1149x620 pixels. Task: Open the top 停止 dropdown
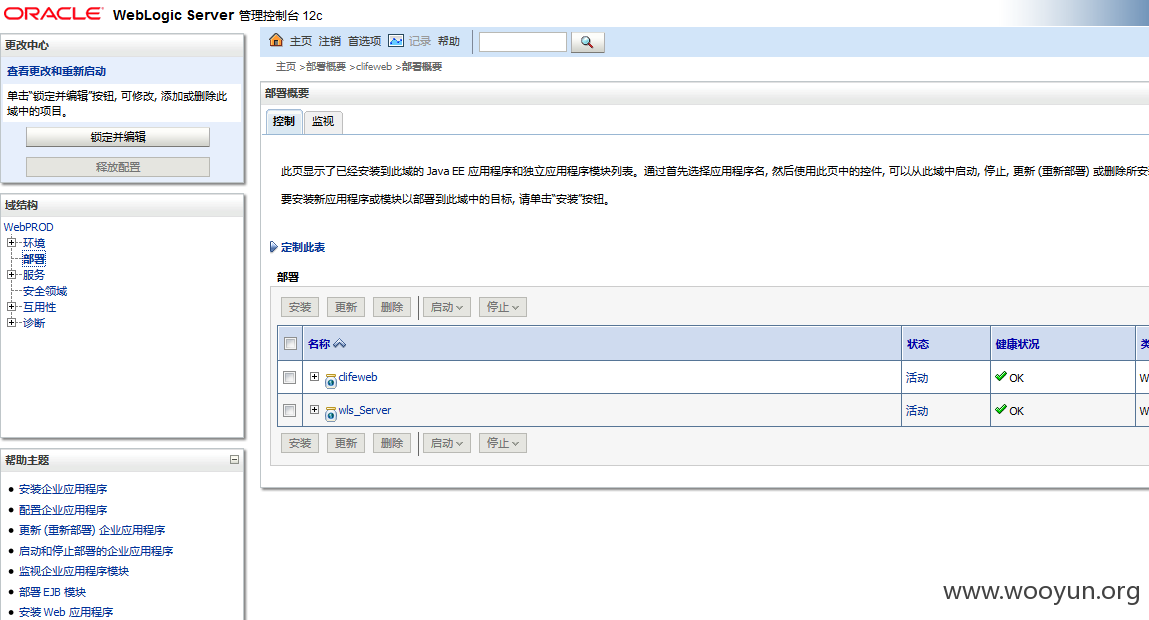coord(503,307)
